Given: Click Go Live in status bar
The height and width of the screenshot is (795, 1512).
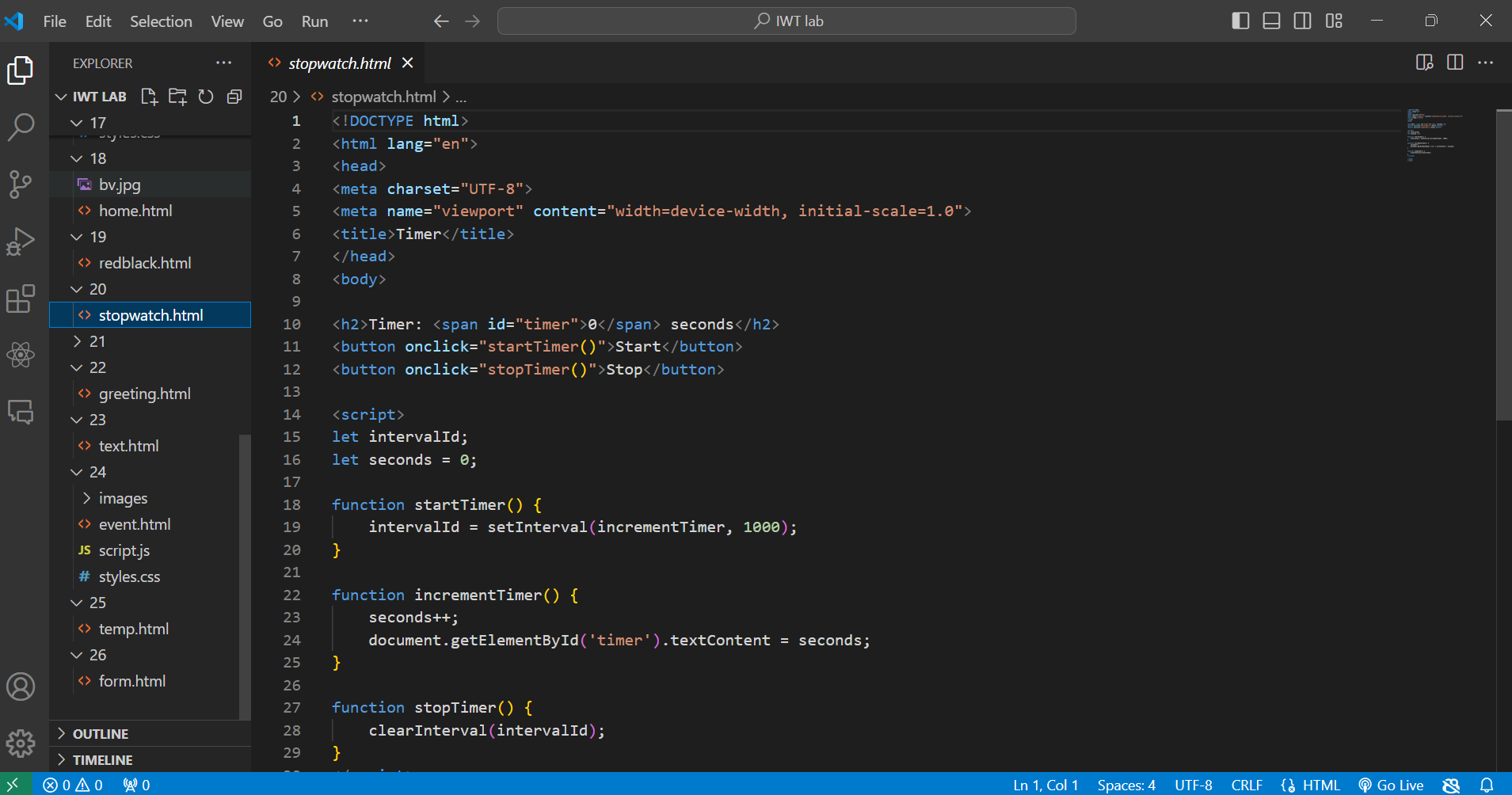Looking at the screenshot, I should pos(1391,785).
